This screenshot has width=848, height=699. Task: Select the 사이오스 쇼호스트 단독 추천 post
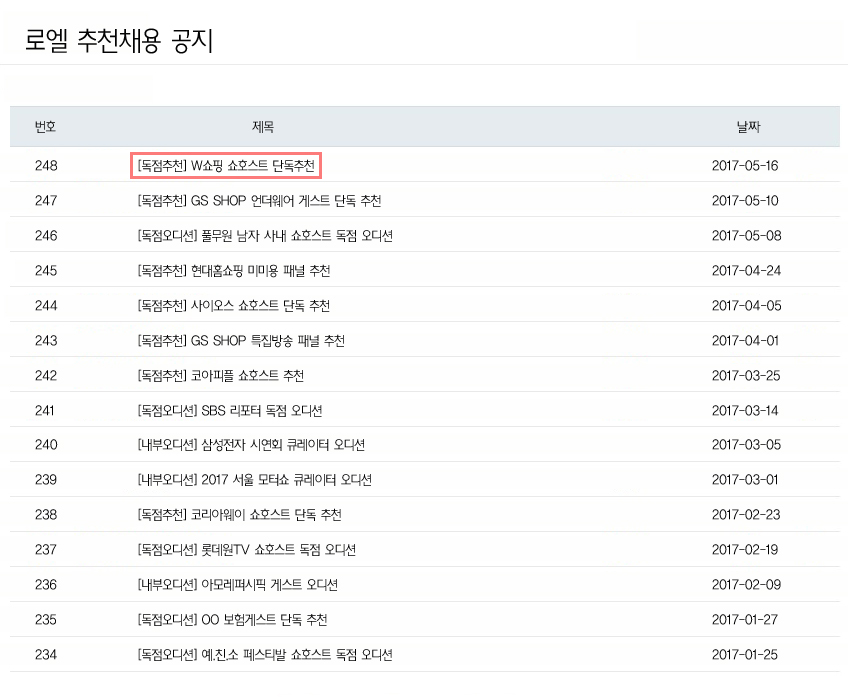click(234, 306)
